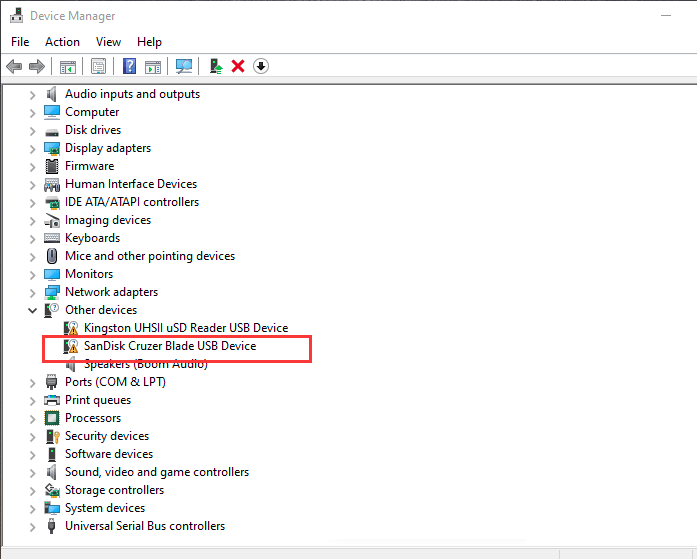
Task: Click the Computer monitor icon
Action: tap(52, 112)
